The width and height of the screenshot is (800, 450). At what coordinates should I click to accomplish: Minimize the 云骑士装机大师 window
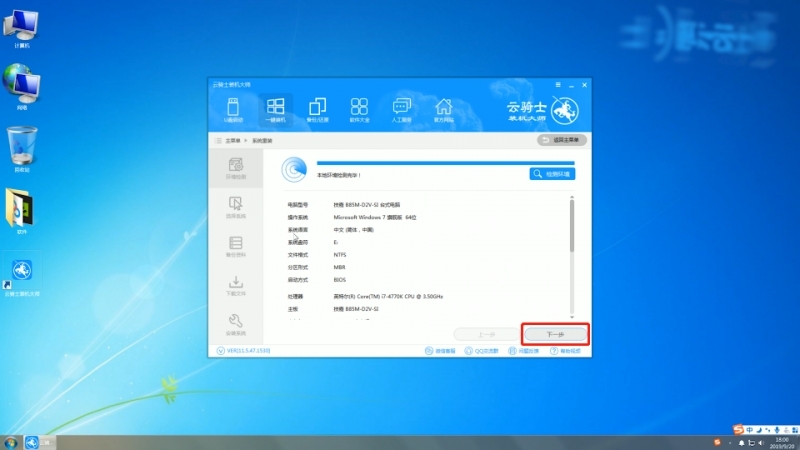coord(571,85)
